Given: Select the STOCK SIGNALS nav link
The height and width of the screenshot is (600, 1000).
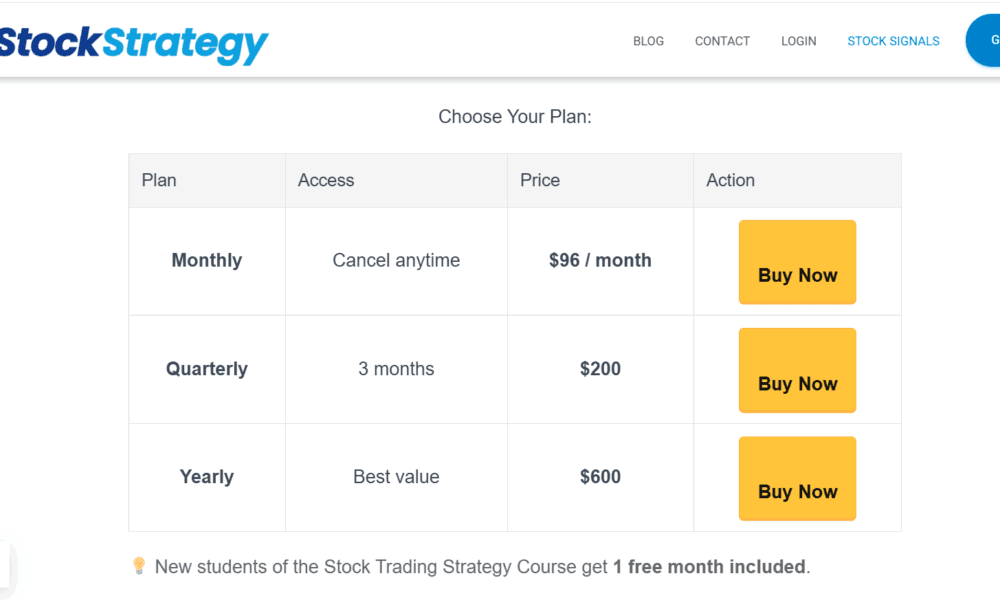Looking at the screenshot, I should 893,41.
